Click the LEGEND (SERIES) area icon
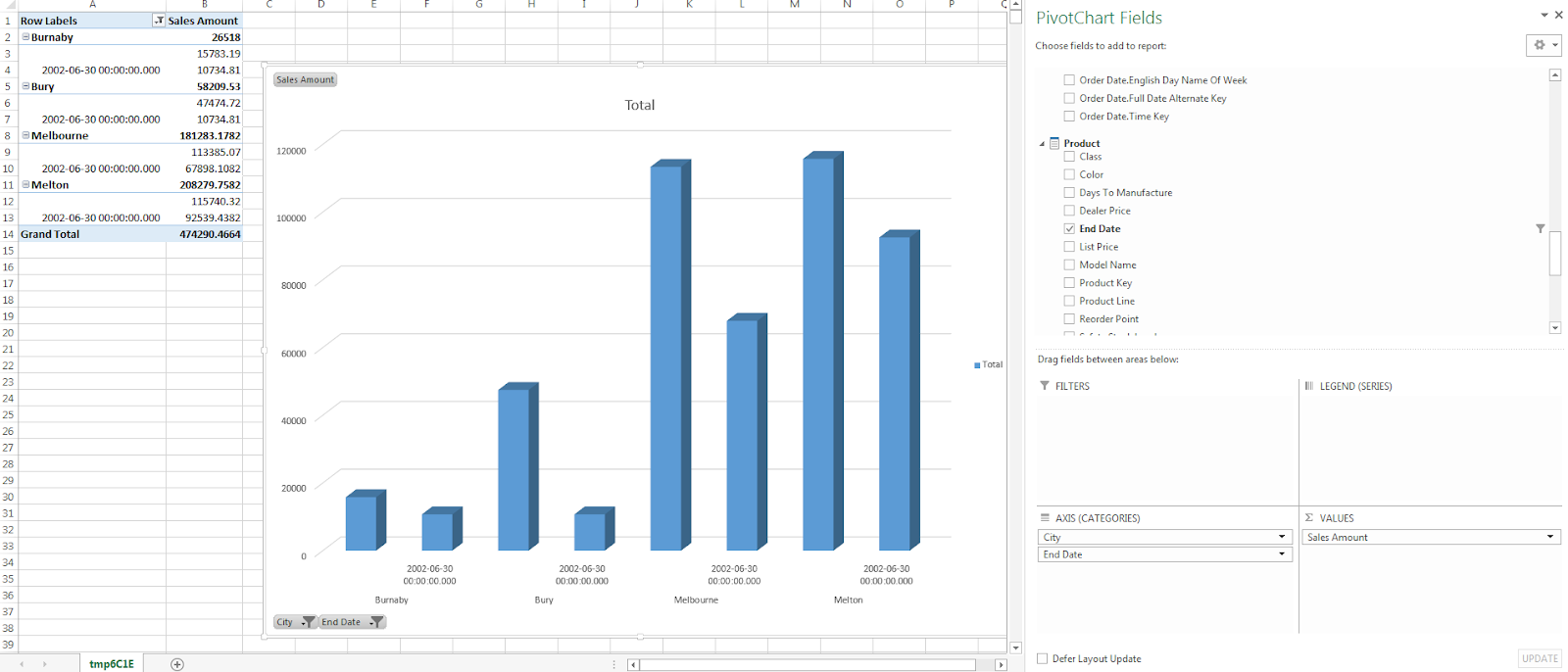This screenshot has height=672, width=1568. click(x=1309, y=386)
